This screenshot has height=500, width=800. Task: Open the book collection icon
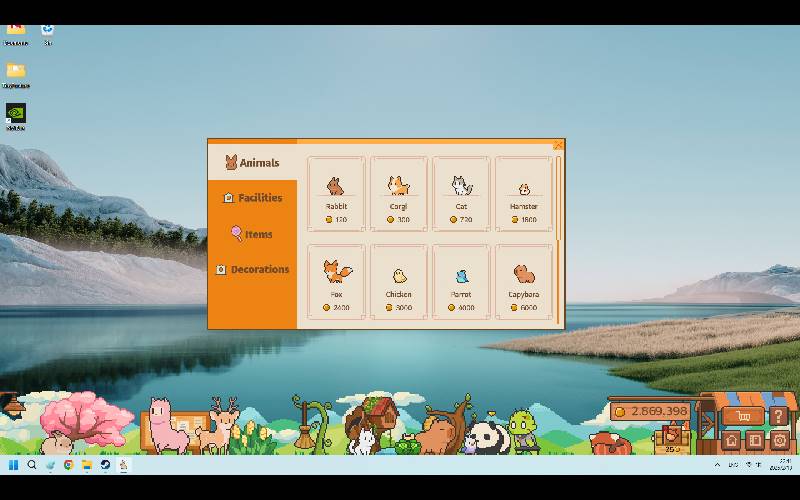(x=755, y=440)
